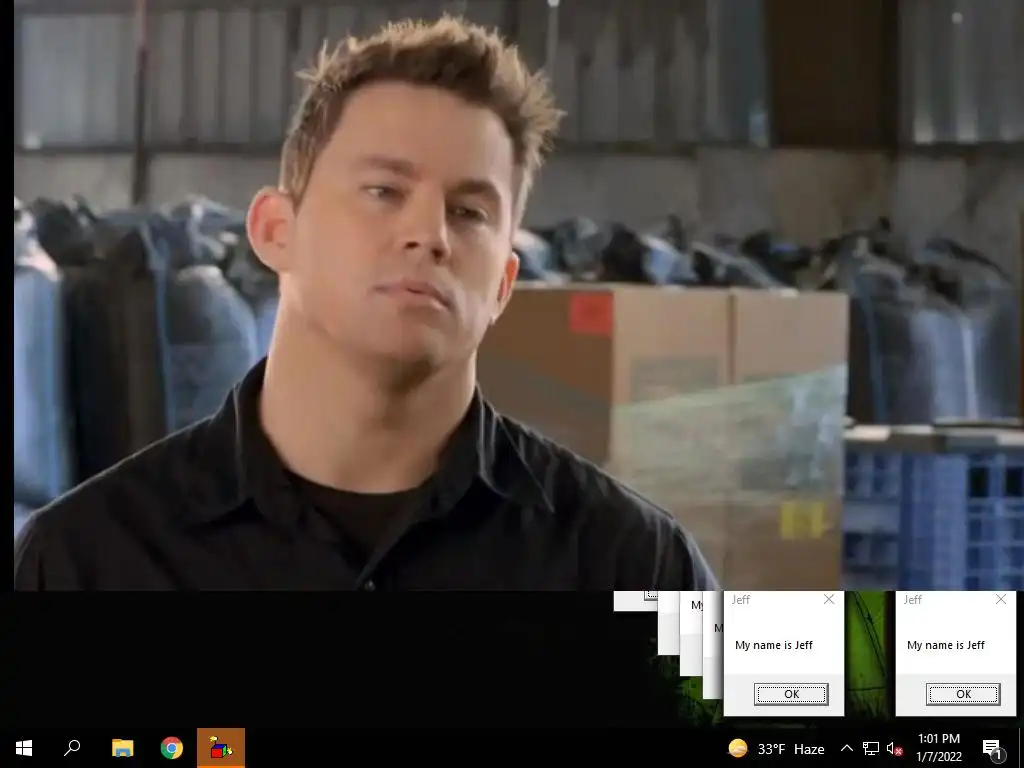Open the Windows Start menu
Screen dimensions: 1024x768
point(24,748)
